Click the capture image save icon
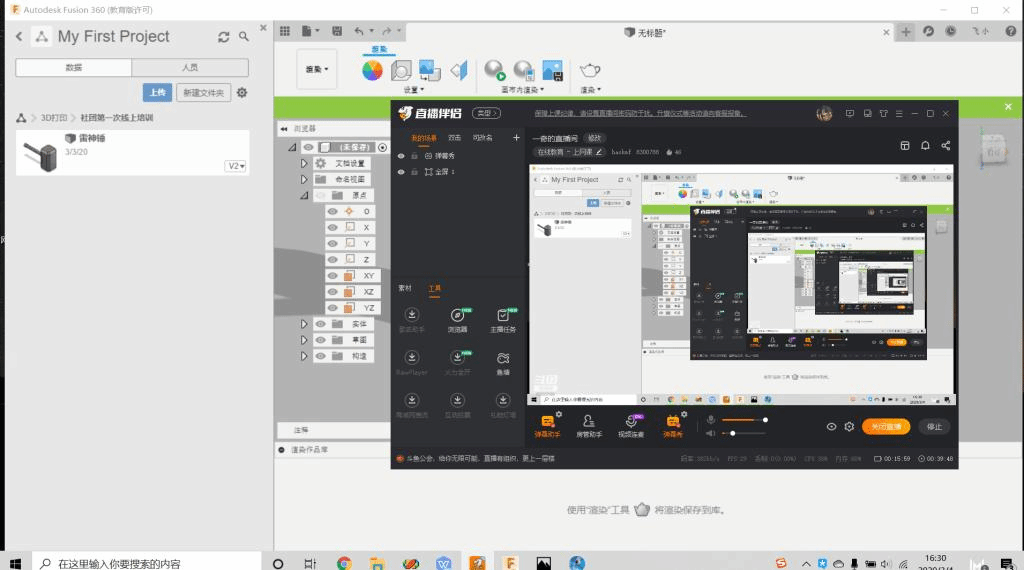Viewport: 1024px width, 570px height. click(552, 70)
